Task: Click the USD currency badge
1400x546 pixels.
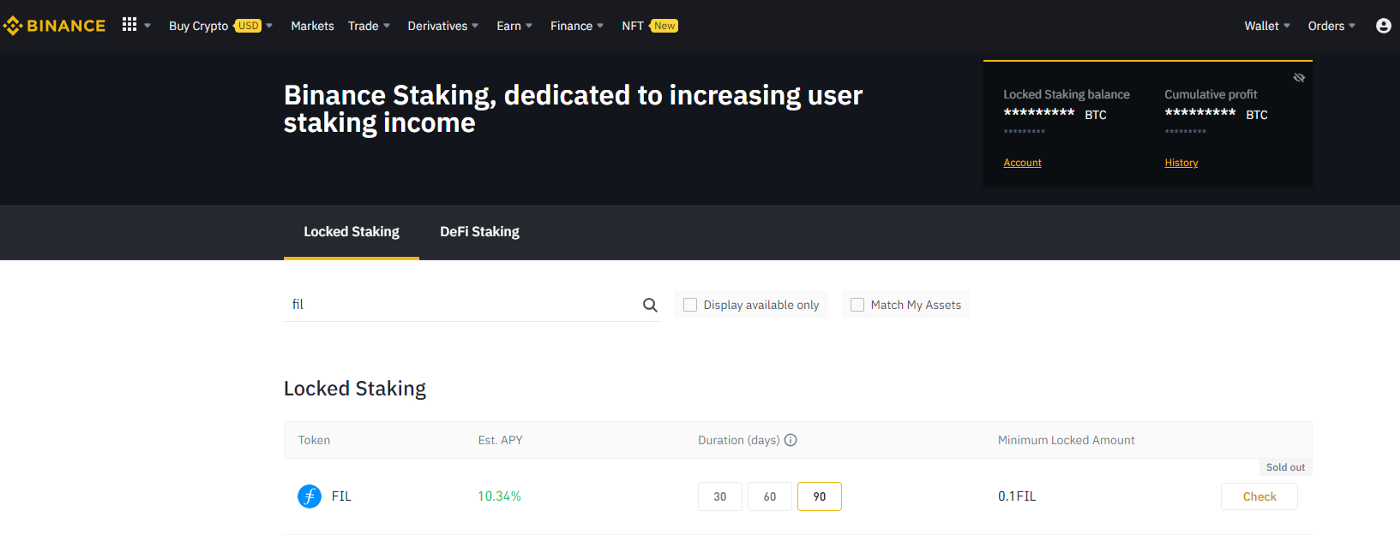Action: pyautogui.click(x=248, y=26)
